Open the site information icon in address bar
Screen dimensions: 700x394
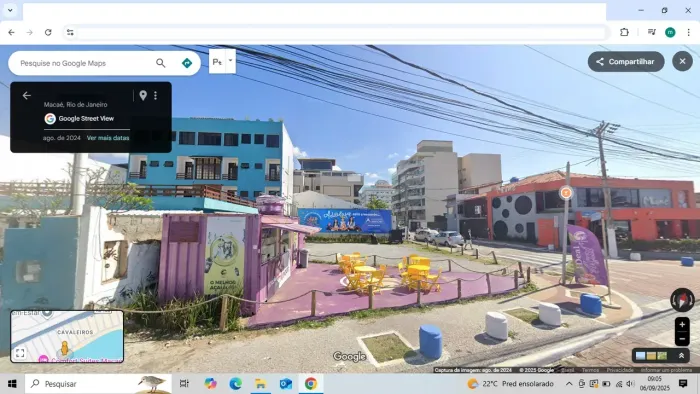pos(70,32)
